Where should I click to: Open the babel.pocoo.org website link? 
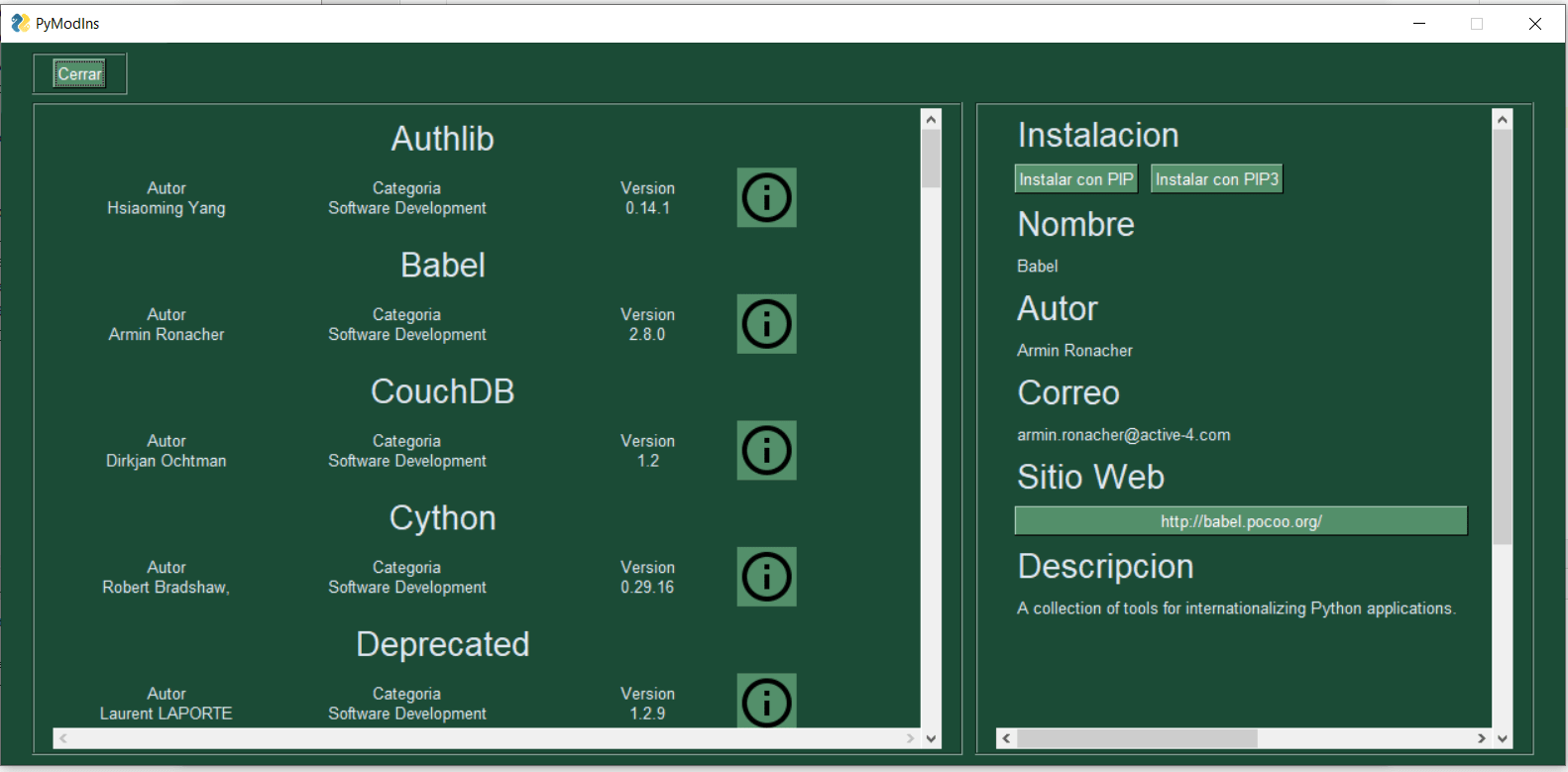point(1240,521)
